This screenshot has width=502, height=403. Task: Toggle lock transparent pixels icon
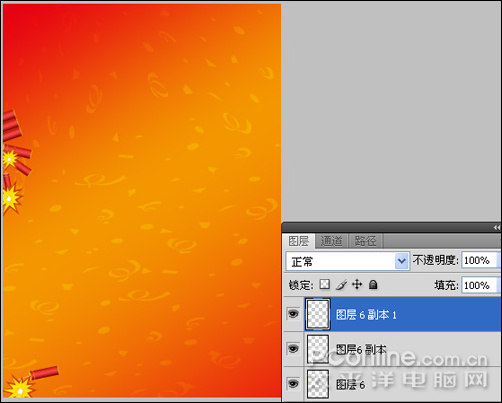point(324,285)
